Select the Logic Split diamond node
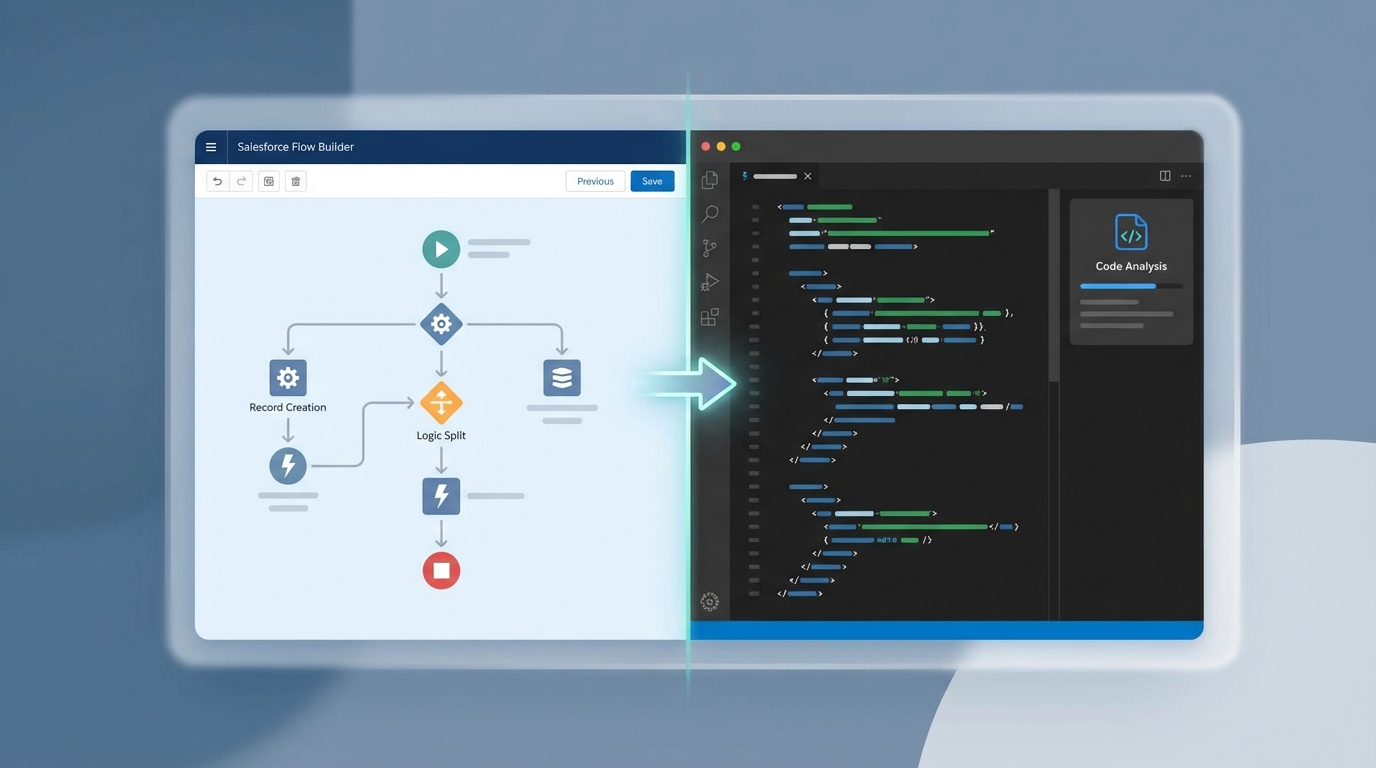 tap(441, 403)
